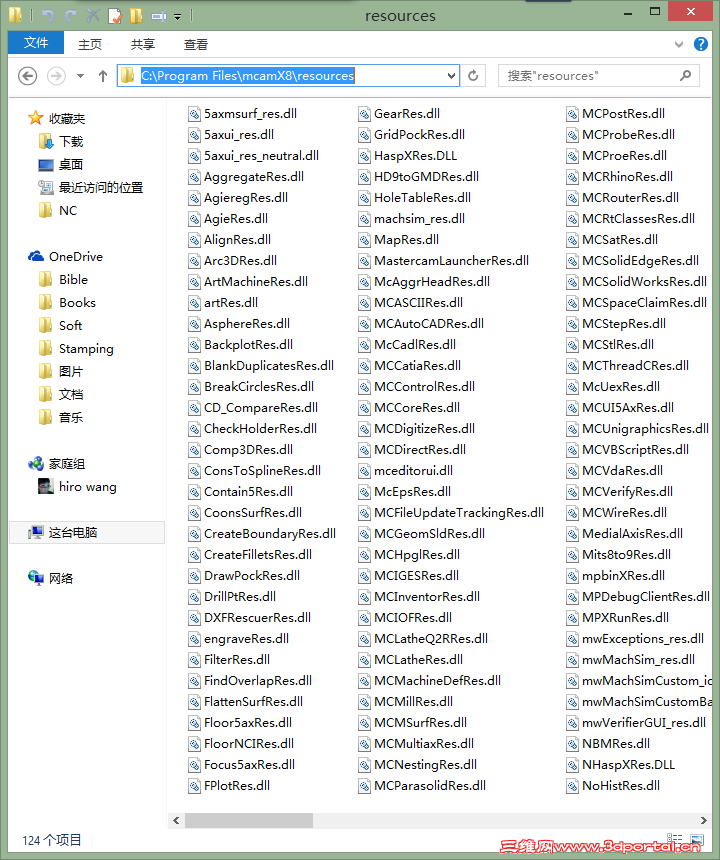Click the dll icon of HaspXRes.DLL
720x860 pixels.
tap(364, 156)
